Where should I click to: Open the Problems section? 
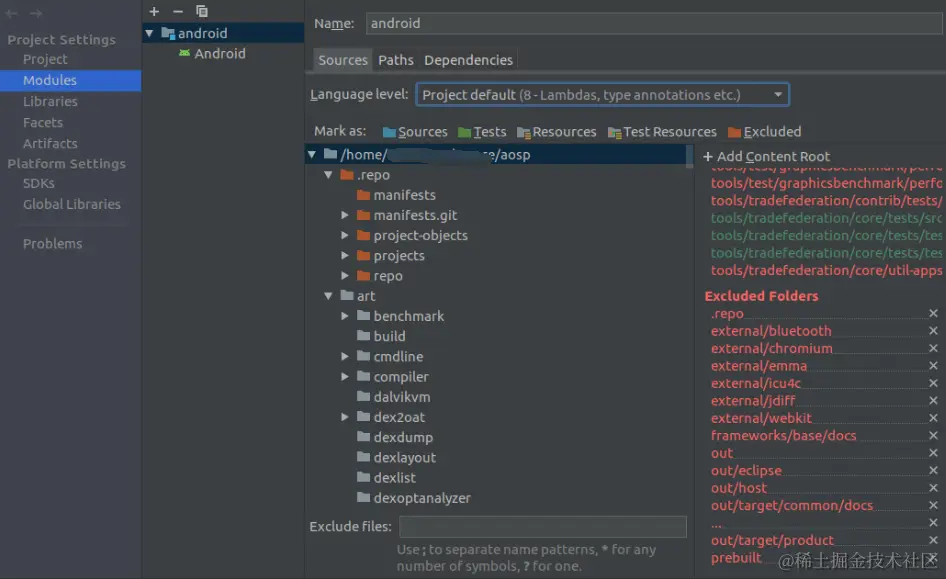pyautogui.click(x=52, y=244)
